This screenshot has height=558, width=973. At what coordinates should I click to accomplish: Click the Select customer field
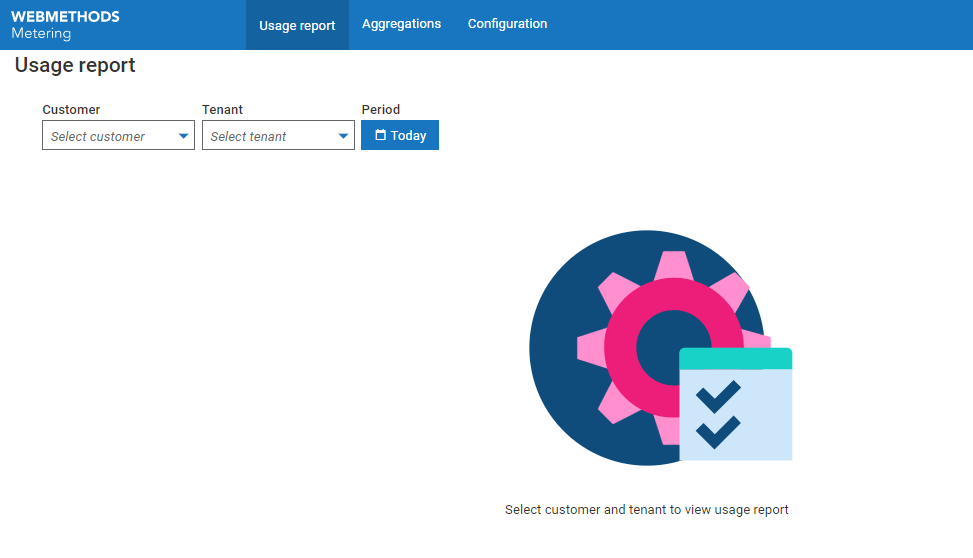[x=105, y=137]
